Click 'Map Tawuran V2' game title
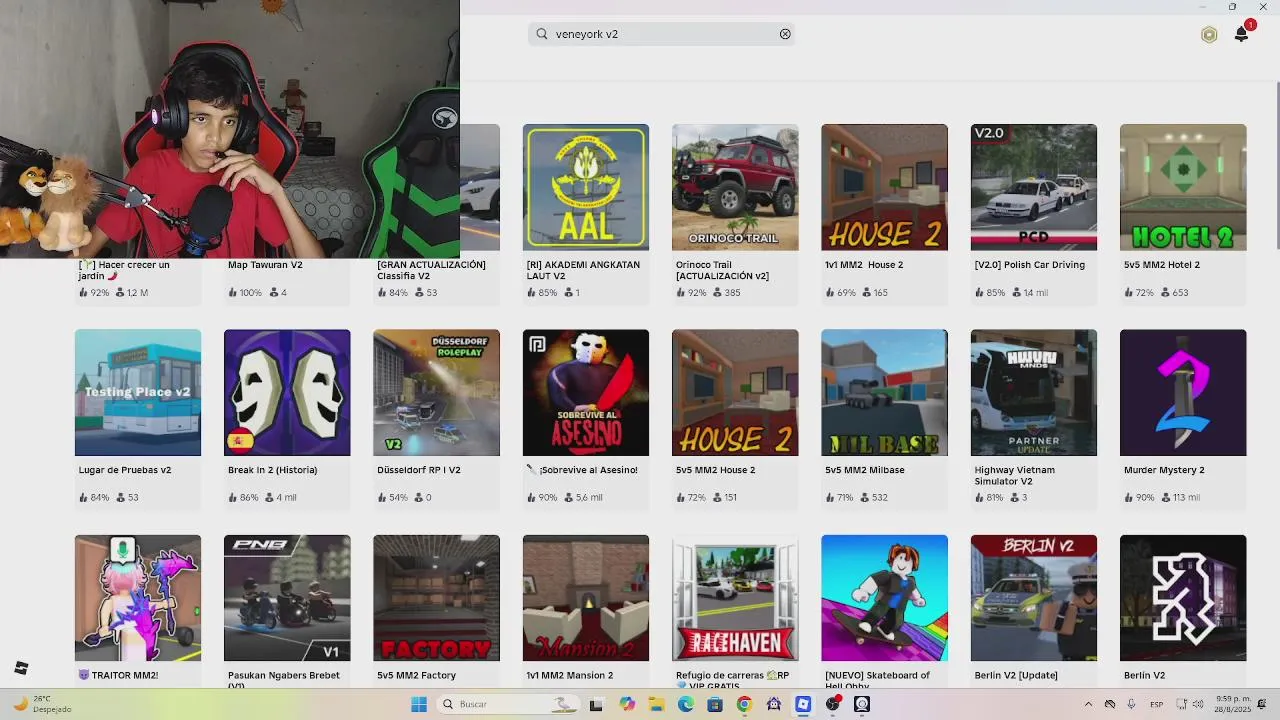 tap(265, 265)
